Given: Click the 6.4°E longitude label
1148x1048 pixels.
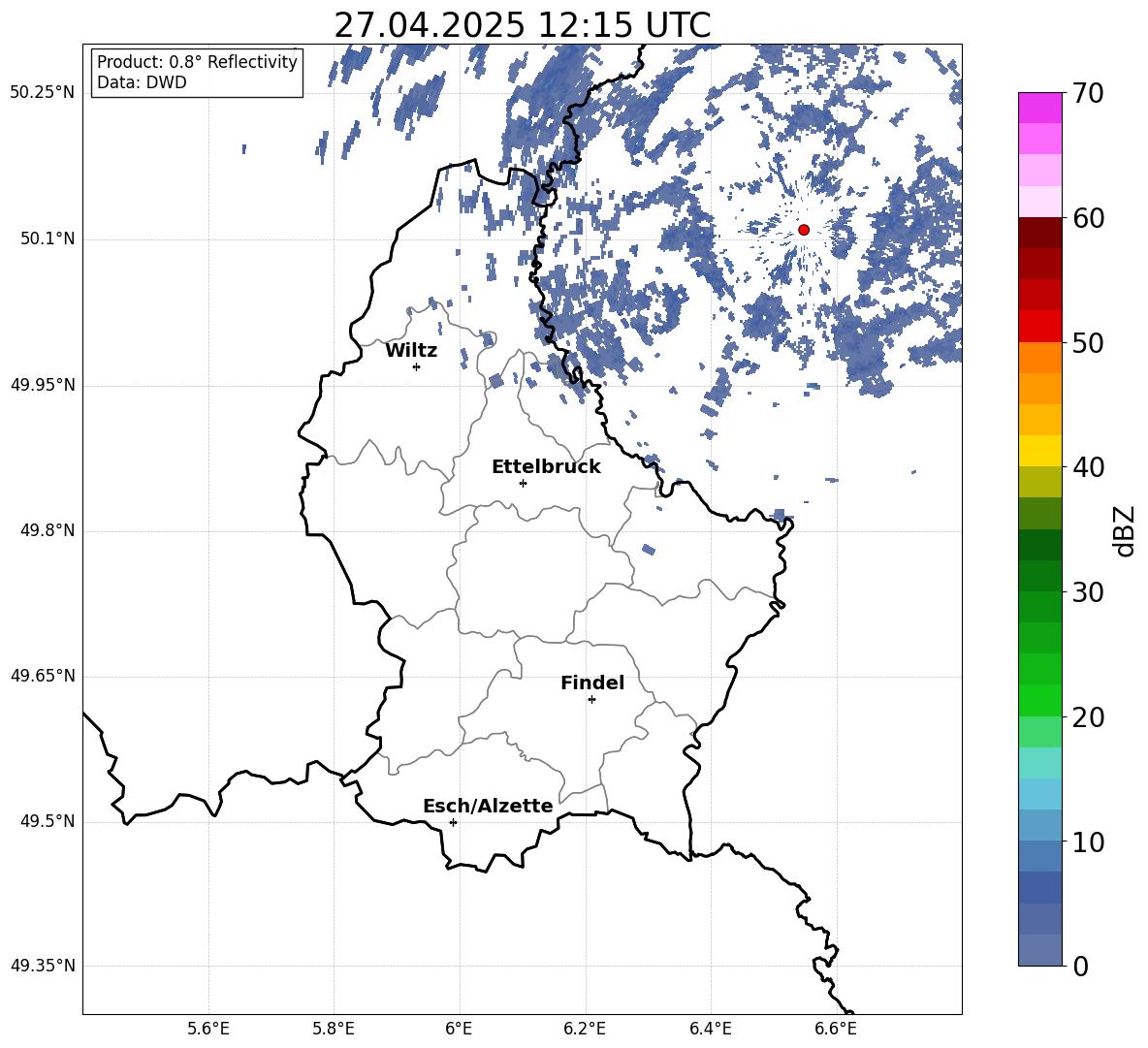Looking at the screenshot, I should coord(710,1029).
